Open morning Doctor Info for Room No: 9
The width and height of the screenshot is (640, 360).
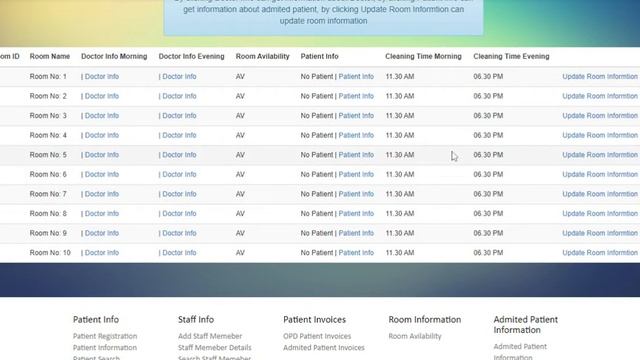click(102, 233)
